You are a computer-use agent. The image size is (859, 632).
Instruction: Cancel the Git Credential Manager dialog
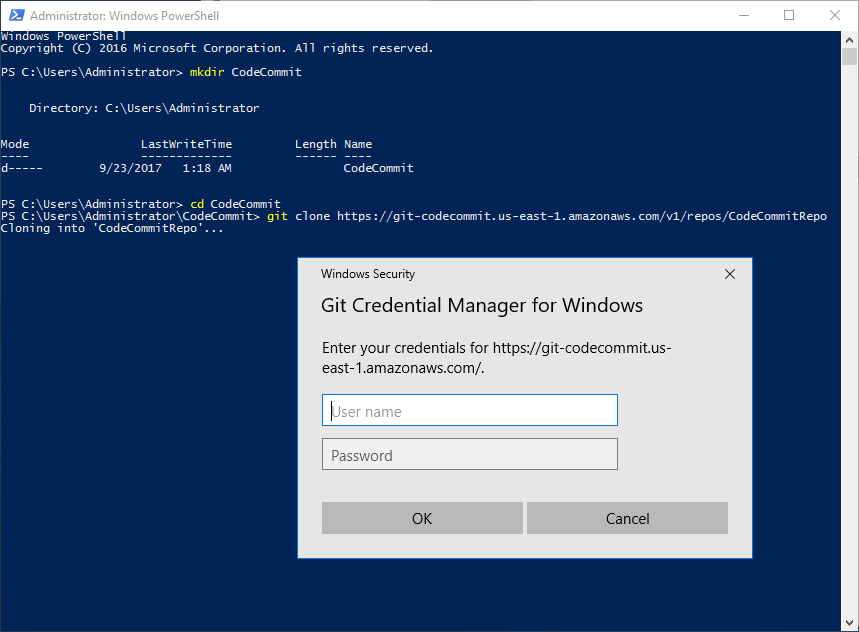tap(627, 518)
